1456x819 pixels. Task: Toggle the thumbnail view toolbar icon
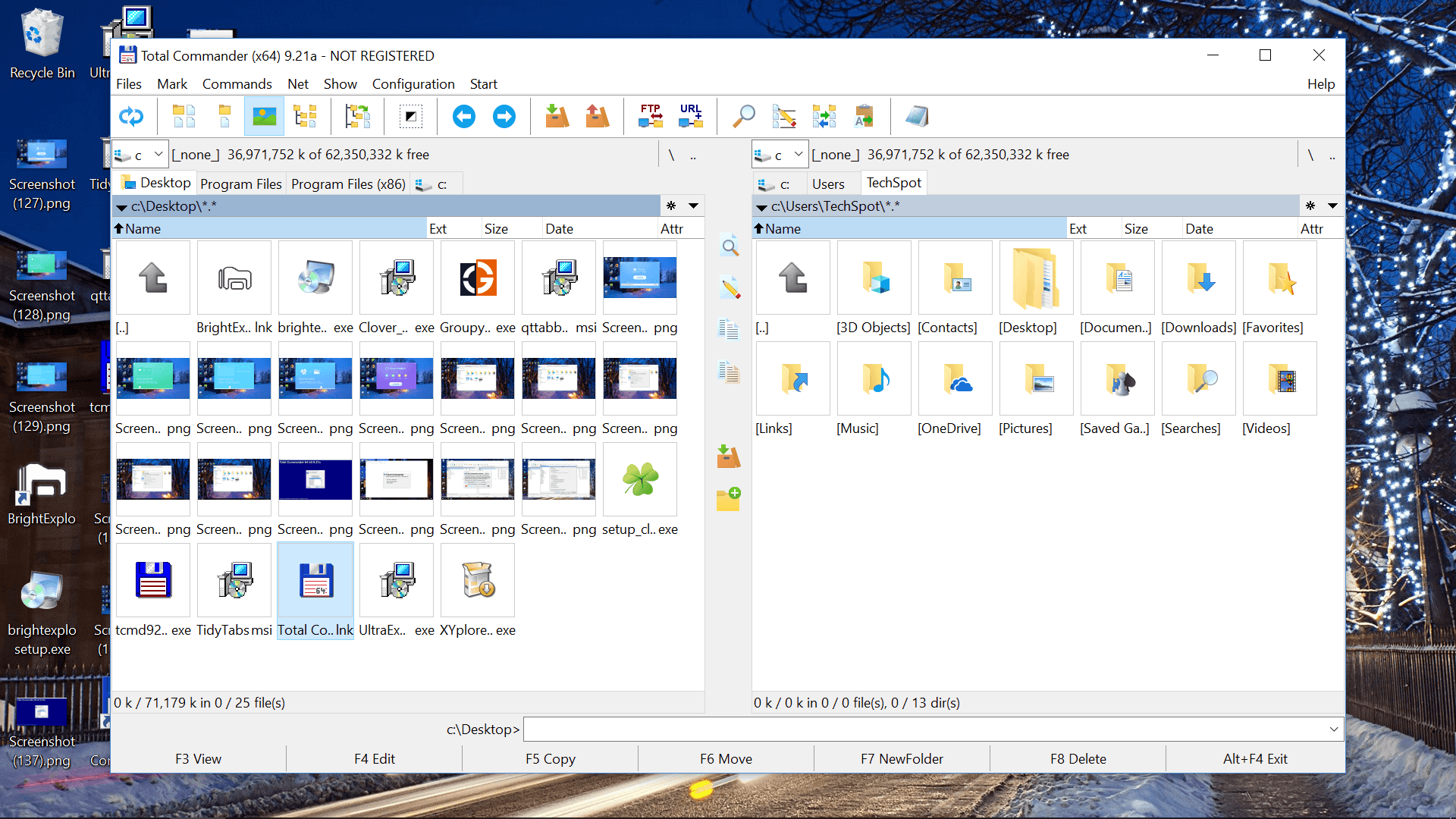pyautogui.click(x=264, y=117)
